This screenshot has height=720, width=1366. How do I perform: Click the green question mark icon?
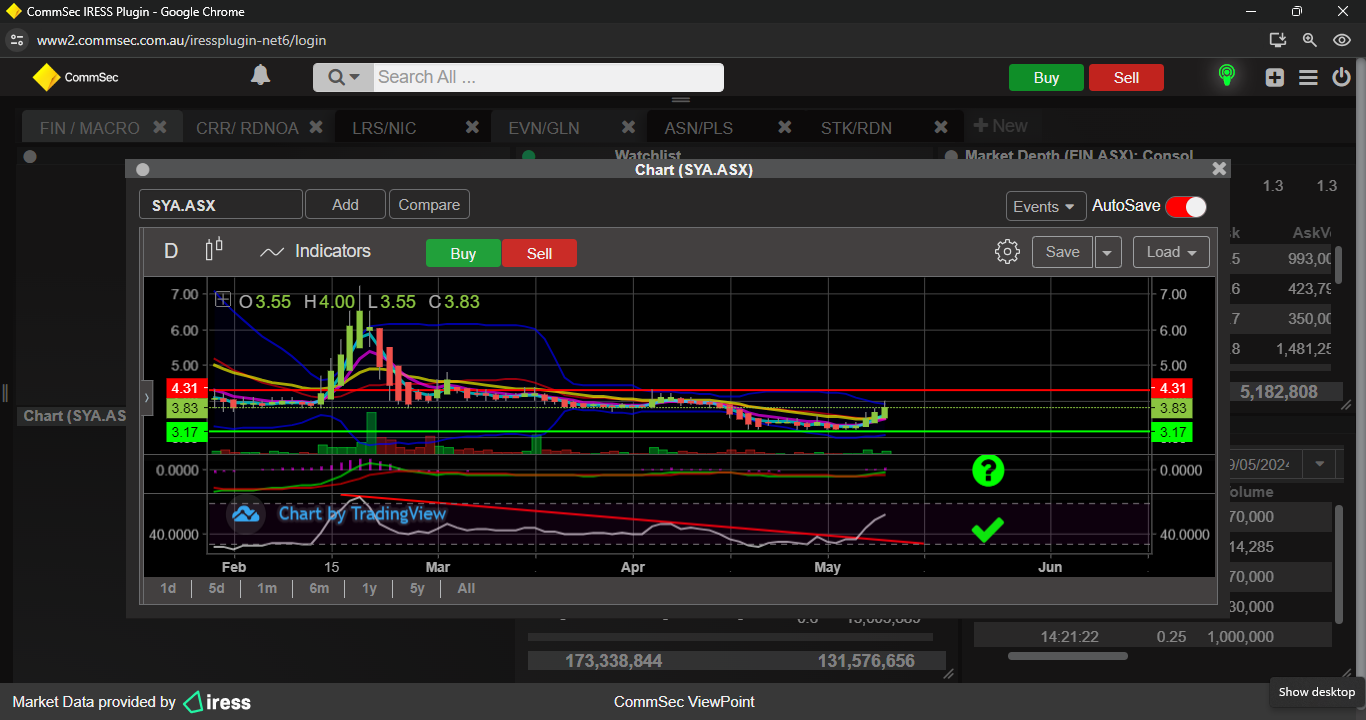988,470
